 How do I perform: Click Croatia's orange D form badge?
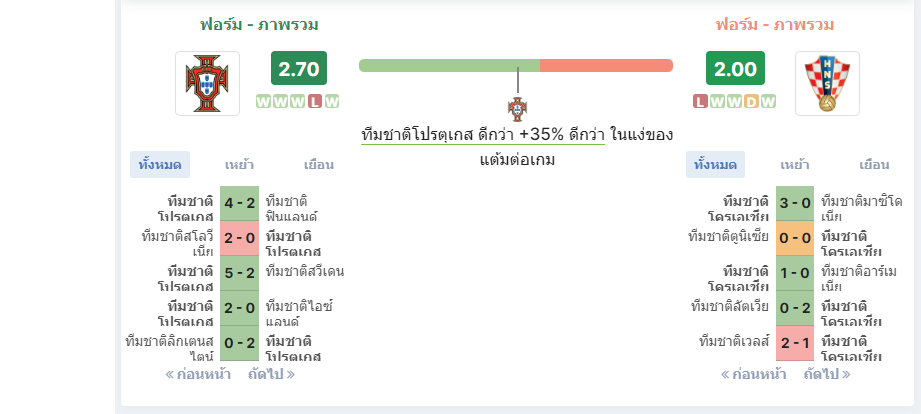[x=751, y=102]
